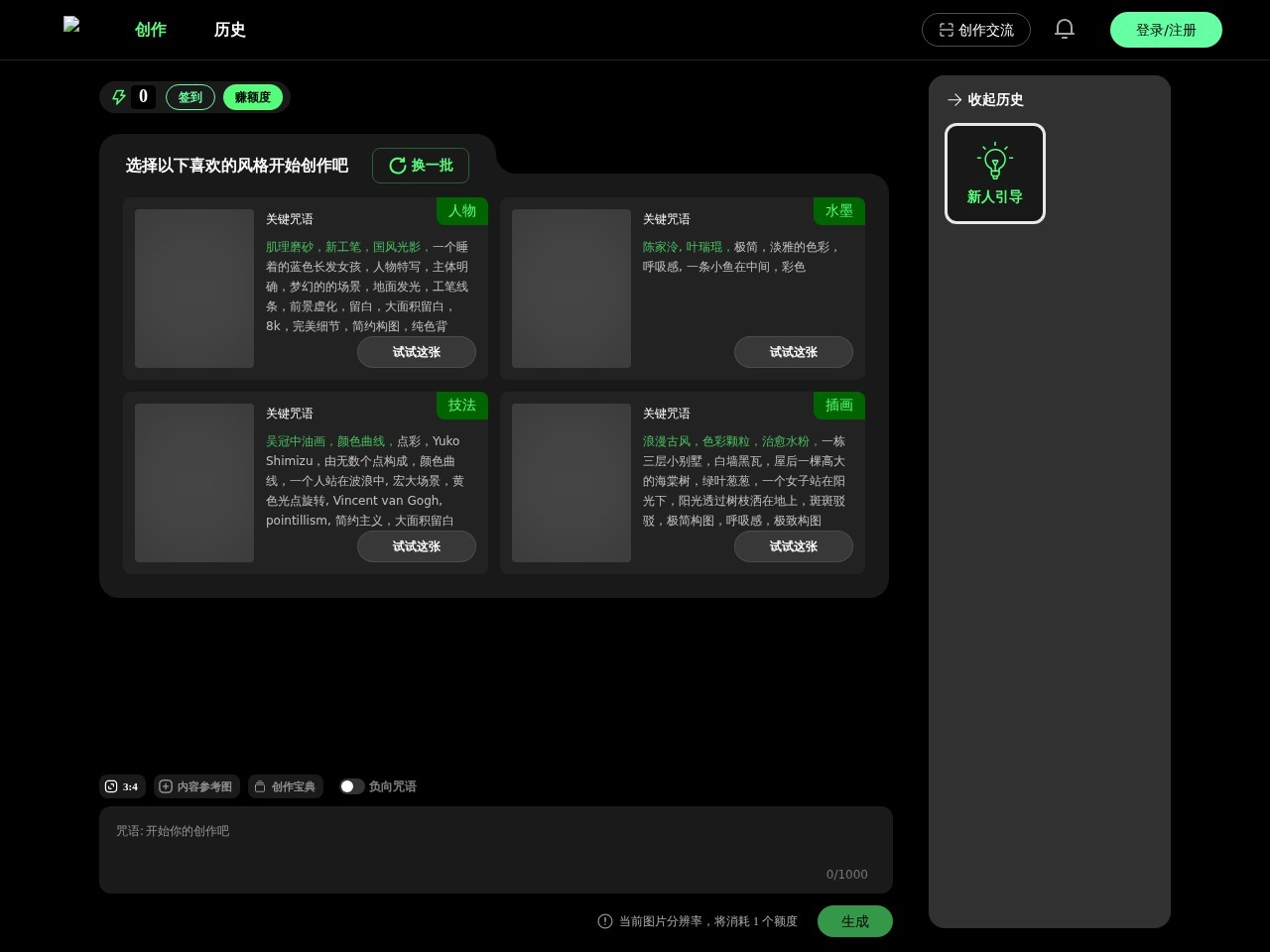Click the 3:4 aspect ratio icon
1270x952 pixels.
tap(111, 786)
